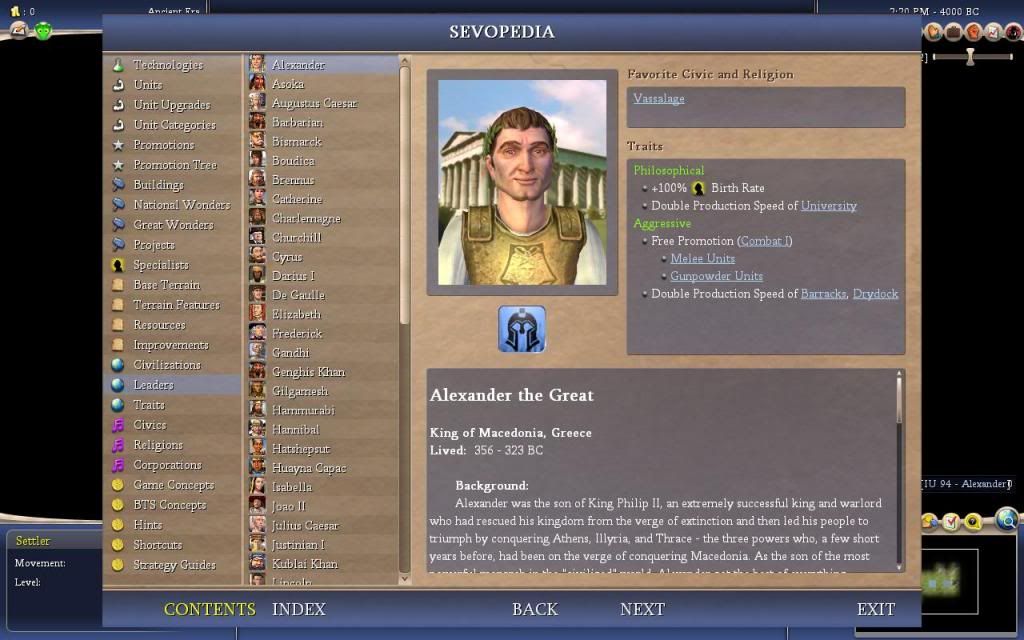1024x640 pixels.
Task: Open the Vassalage civic link
Action: coord(658,99)
